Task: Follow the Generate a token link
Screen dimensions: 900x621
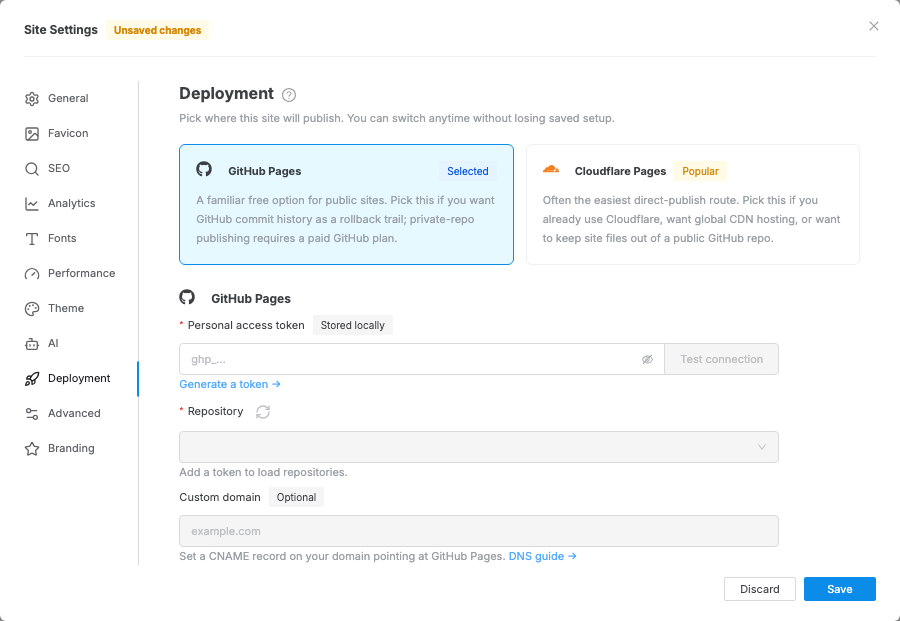Action: (230, 384)
